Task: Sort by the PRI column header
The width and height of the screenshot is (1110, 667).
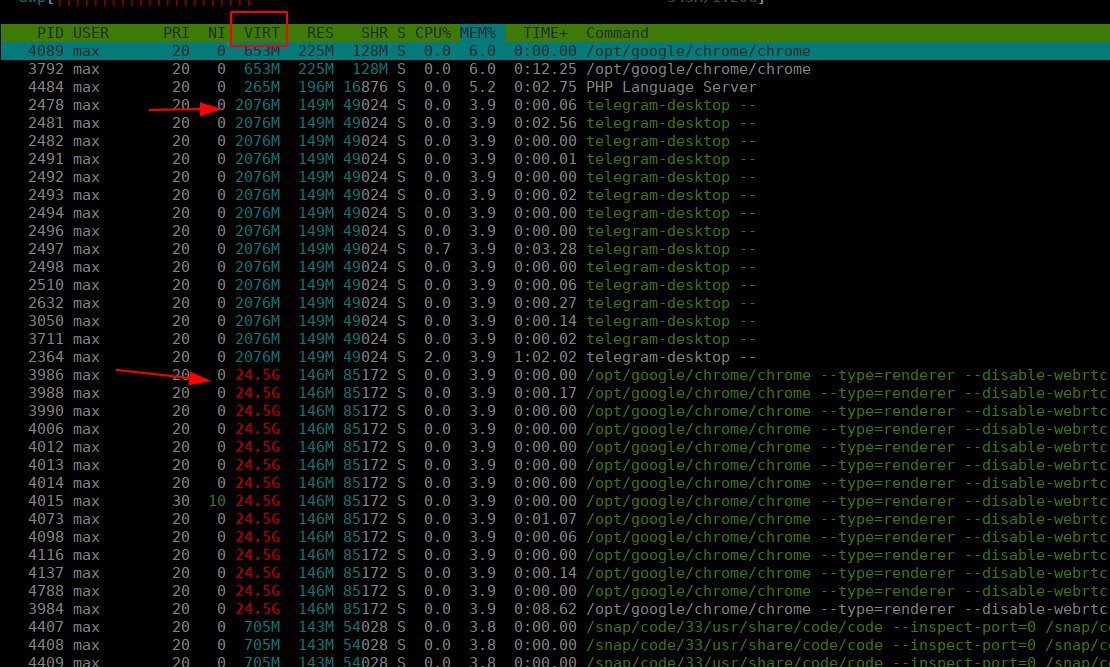Action: [x=176, y=33]
